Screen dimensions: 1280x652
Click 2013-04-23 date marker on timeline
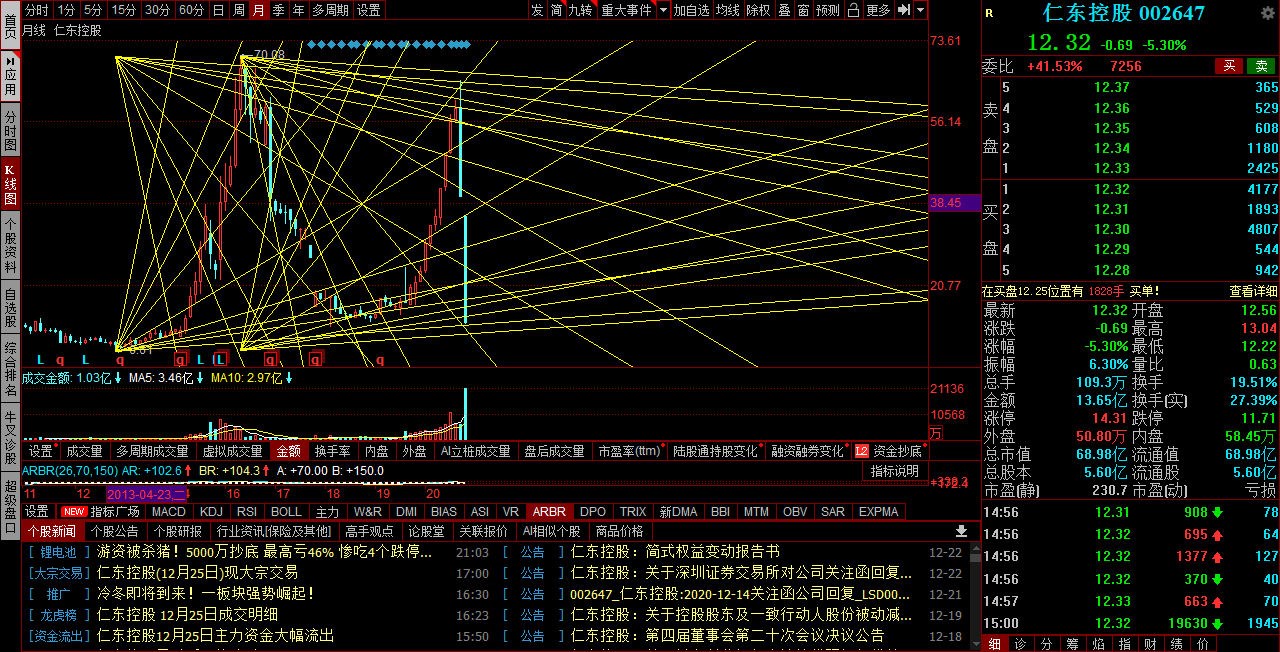point(146,493)
